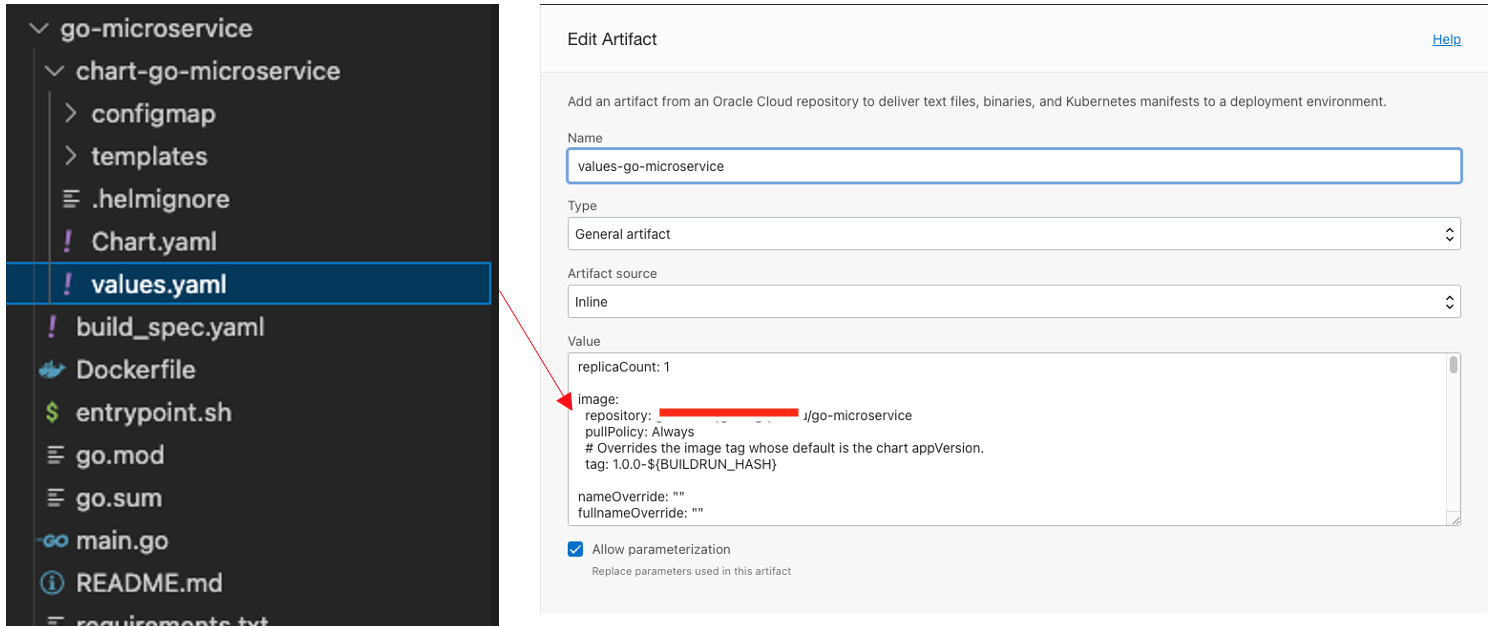Click the lines icon next to .helmignore
This screenshot has height=626, width=1498.
coord(70,199)
